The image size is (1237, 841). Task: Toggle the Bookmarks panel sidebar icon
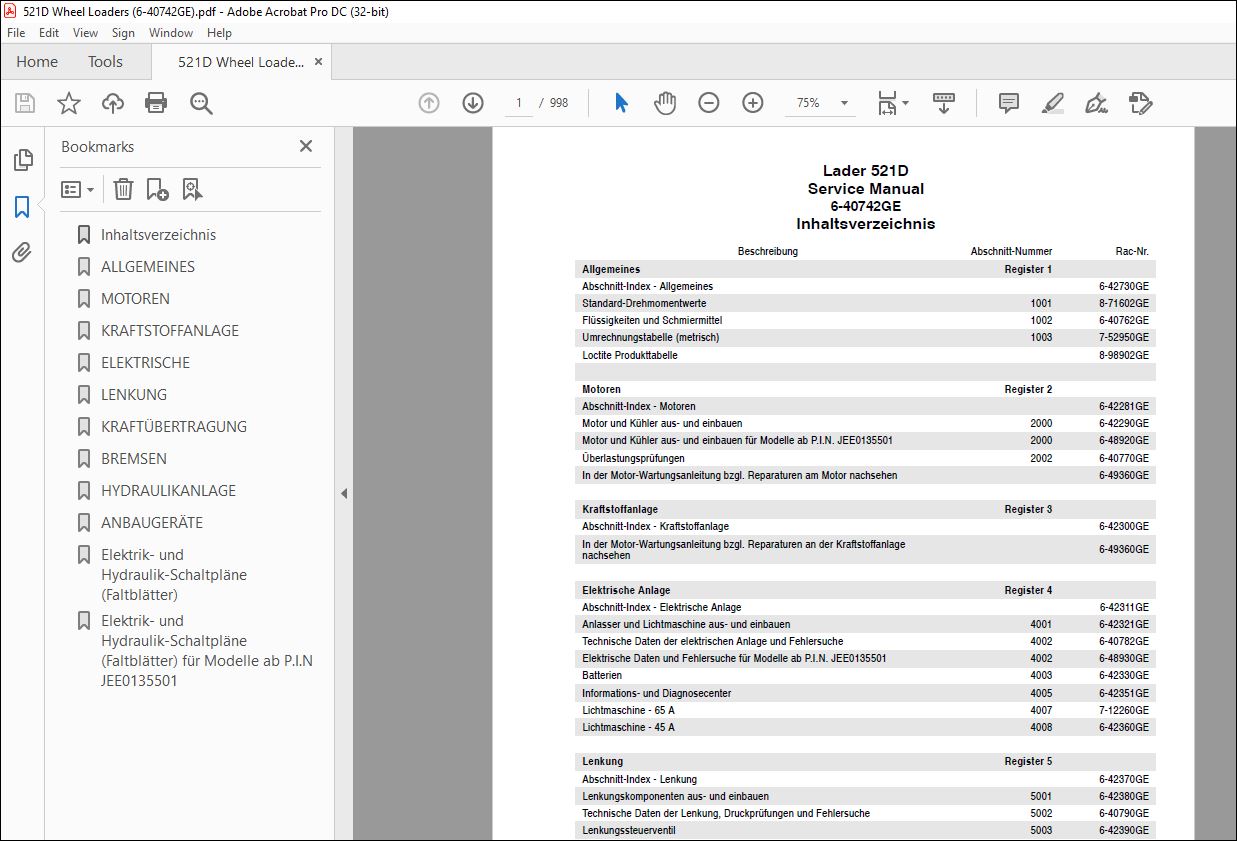pyautogui.click(x=22, y=207)
